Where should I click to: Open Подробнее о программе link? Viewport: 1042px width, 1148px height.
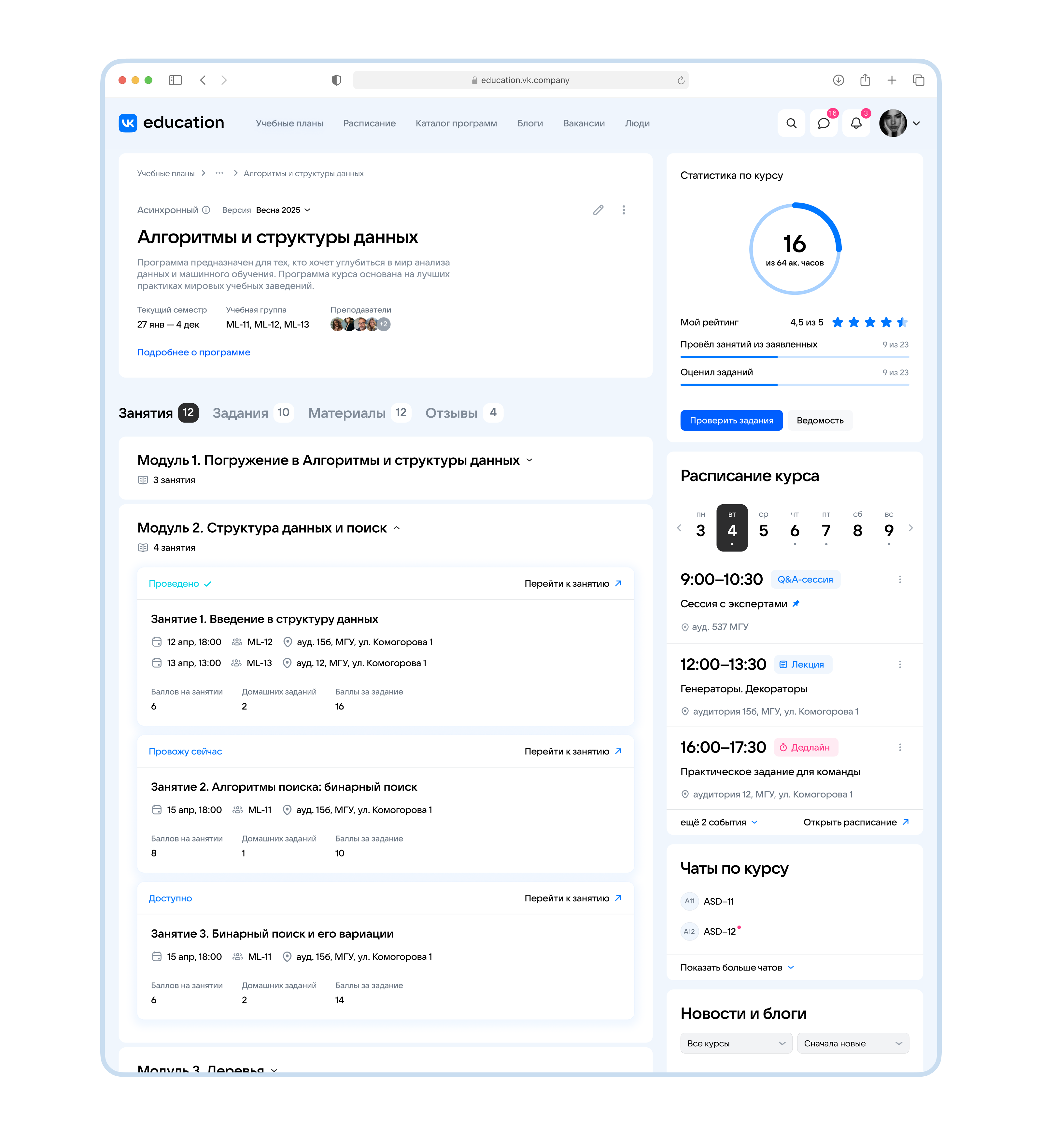click(193, 352)
